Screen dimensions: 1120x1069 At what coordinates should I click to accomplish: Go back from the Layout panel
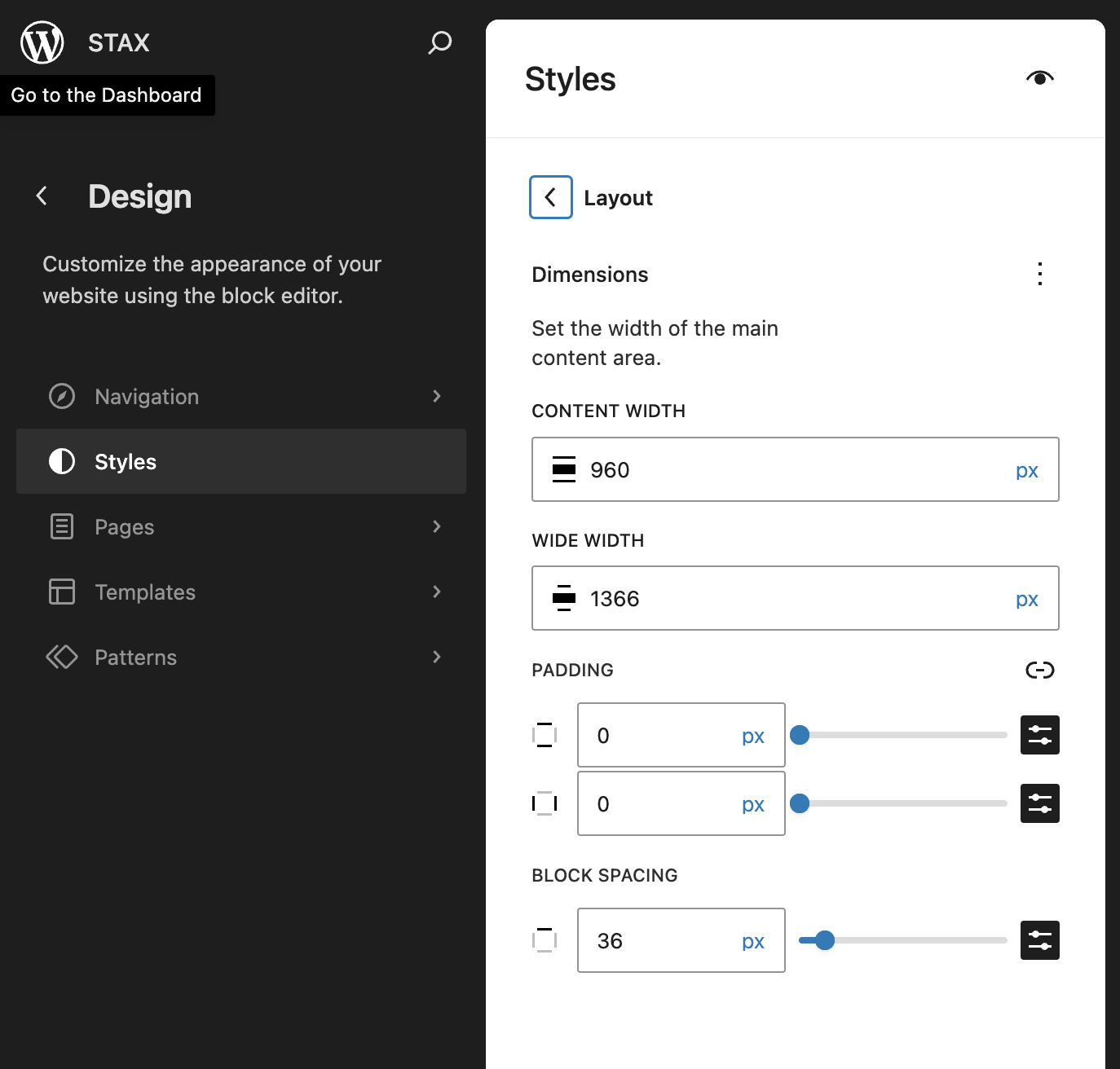click(551, 197)
